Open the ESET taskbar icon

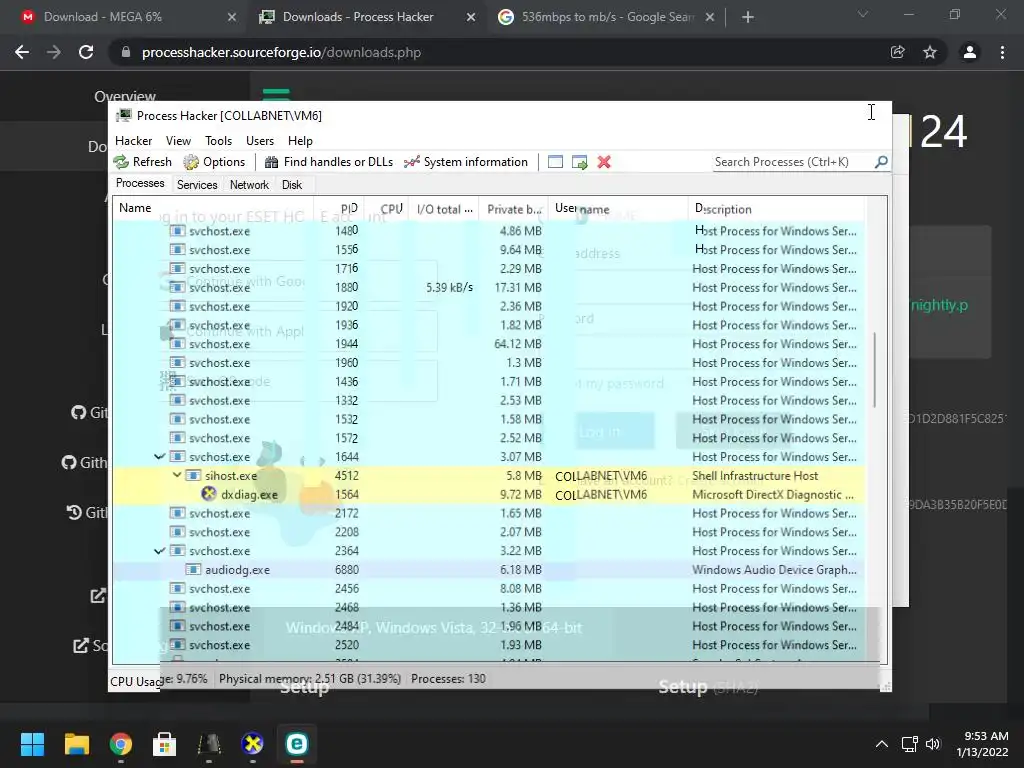click(x=296, y=744)
